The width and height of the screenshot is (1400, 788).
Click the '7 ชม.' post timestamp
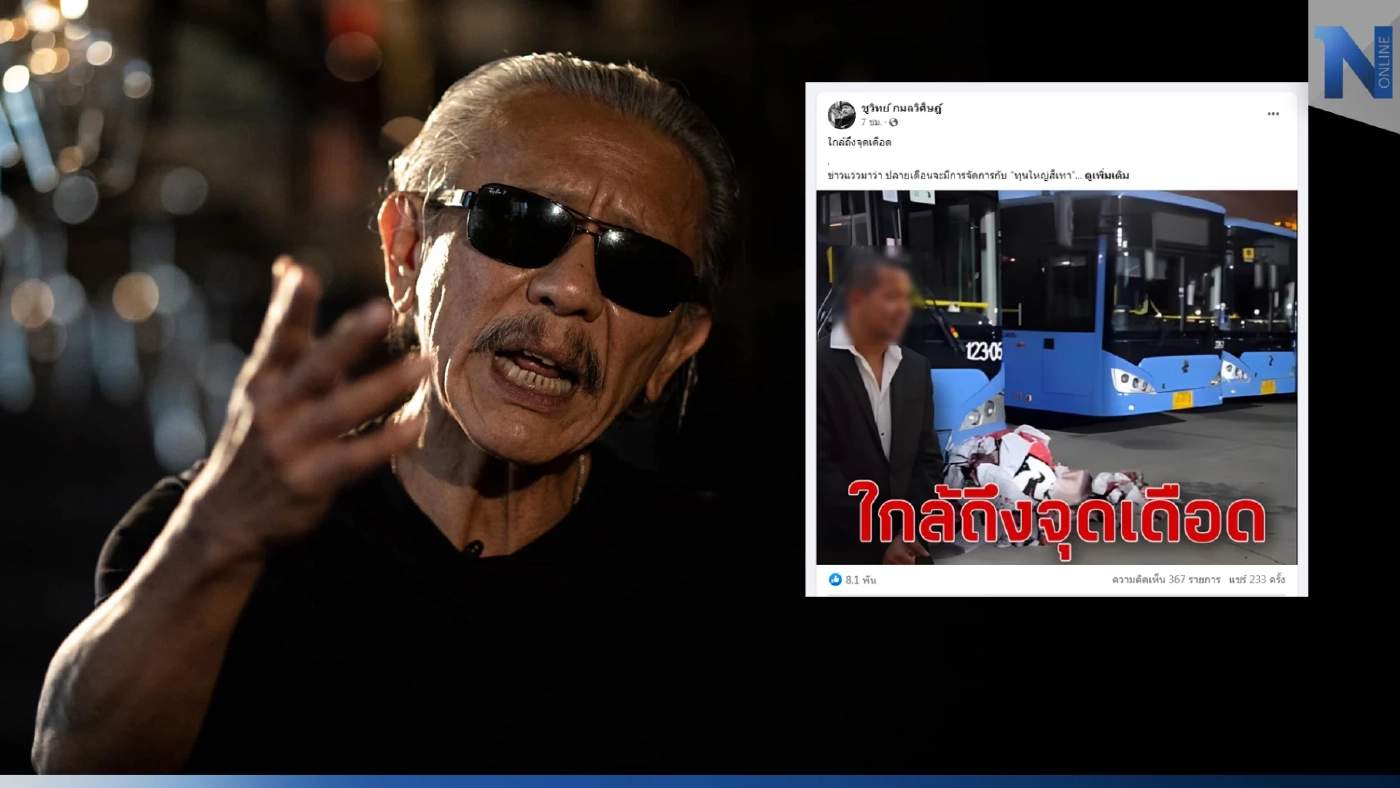872,123
